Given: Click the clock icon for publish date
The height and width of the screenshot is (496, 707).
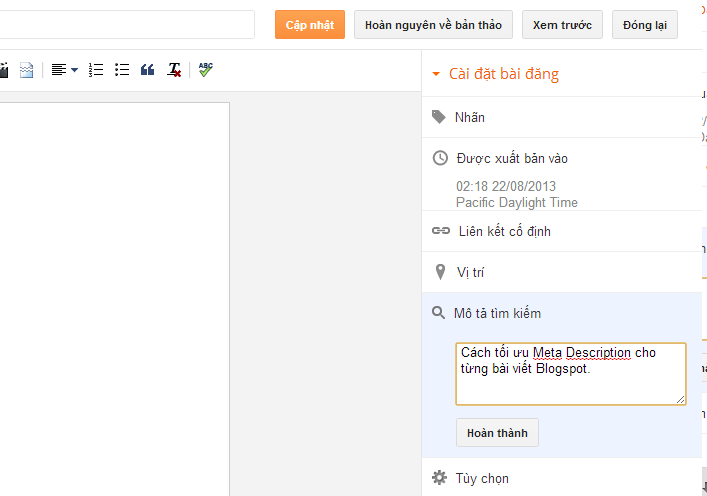Looking at the screenshot, I should coord(440,158).
